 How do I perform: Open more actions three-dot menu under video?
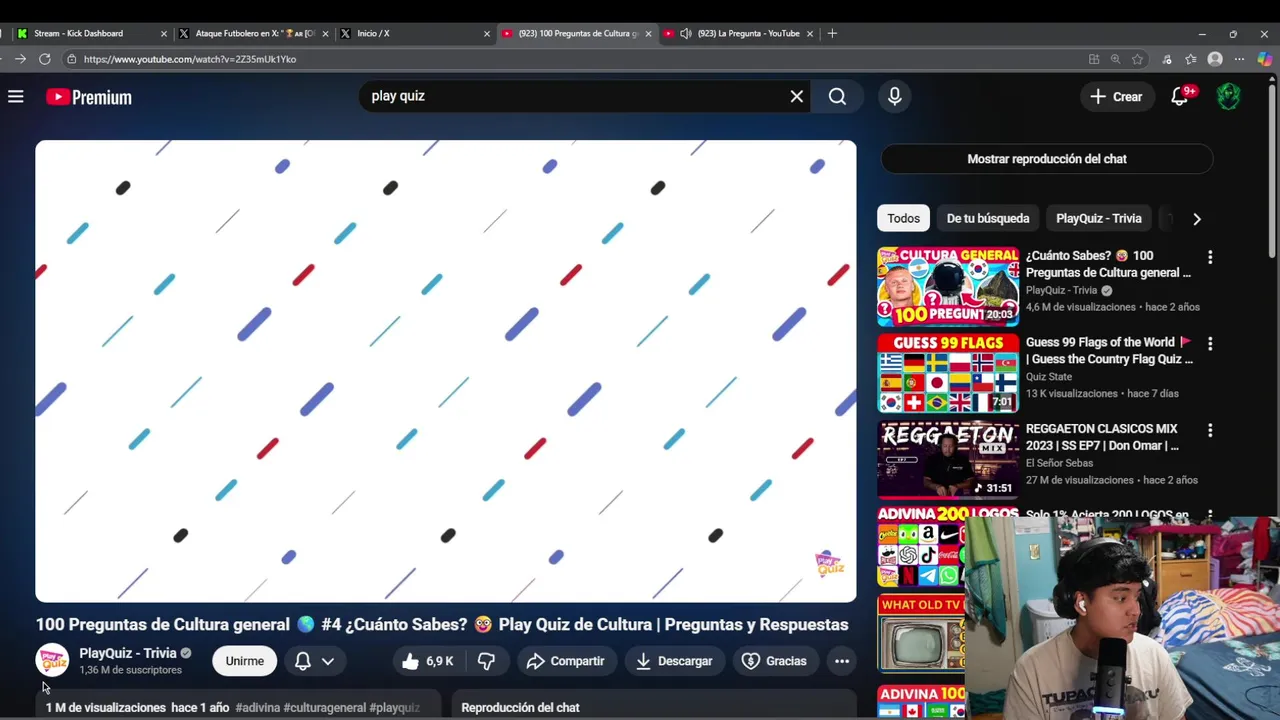[x=842, y=661]
